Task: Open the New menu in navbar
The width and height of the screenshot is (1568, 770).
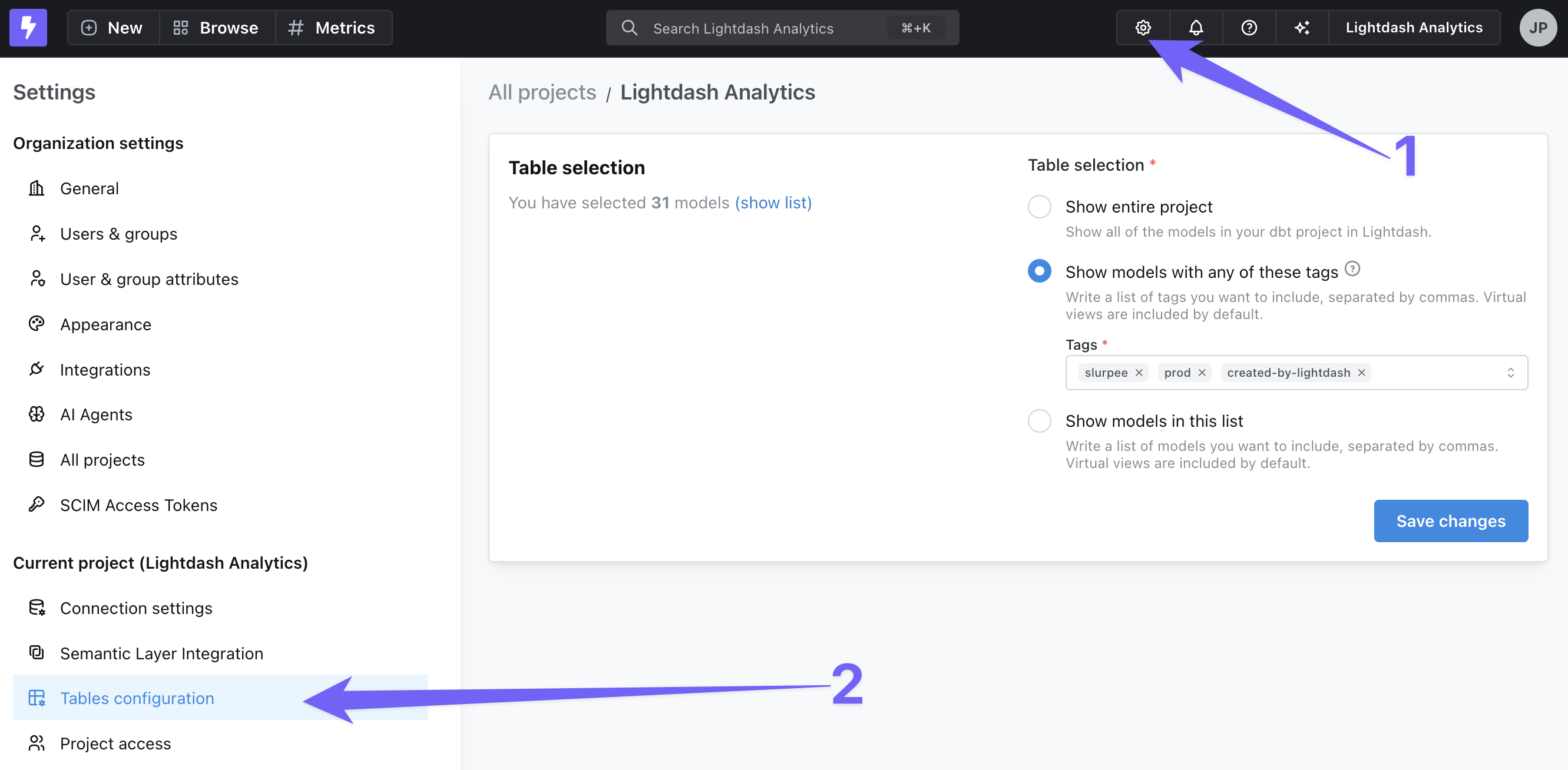Action: [113, 27]
